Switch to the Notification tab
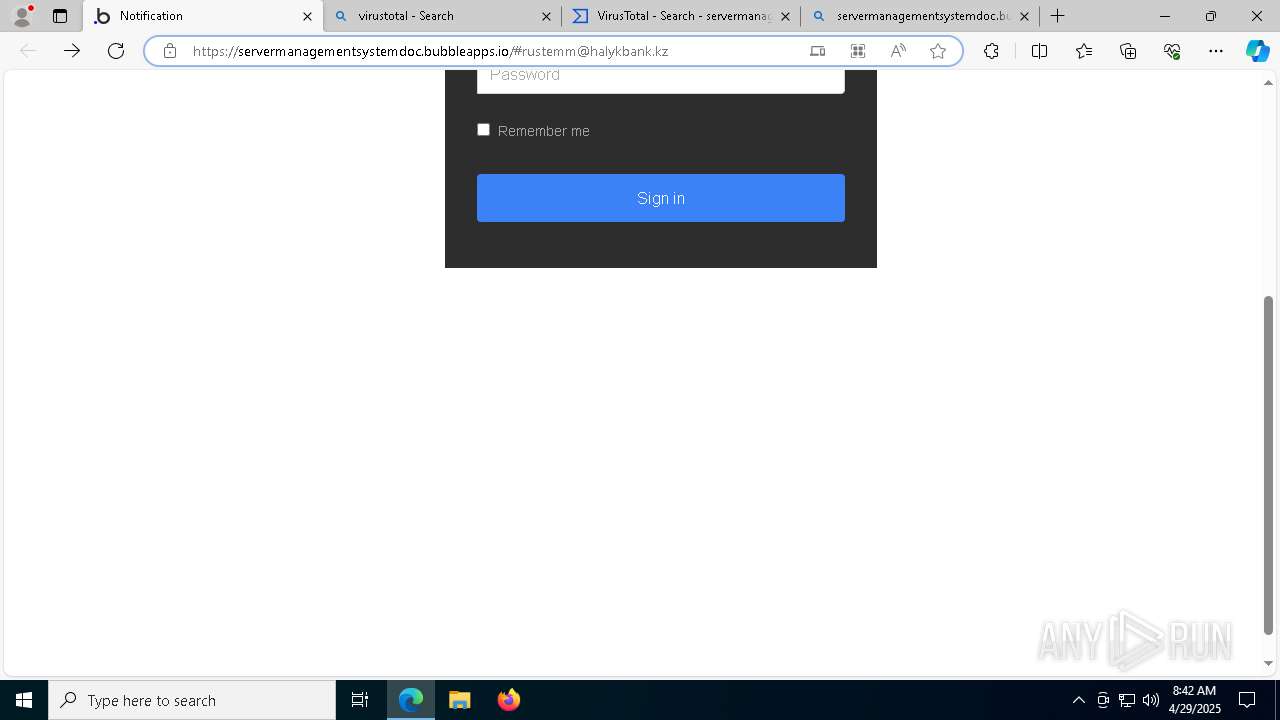Image resolution: width=1280 pixels, height=720 pixels. coord(203,16)
